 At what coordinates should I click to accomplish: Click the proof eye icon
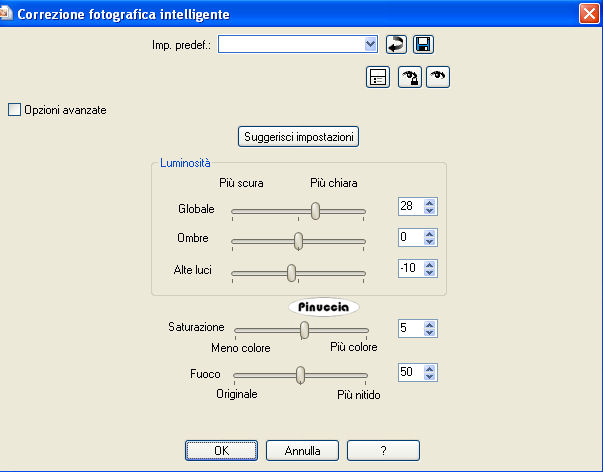[438, 77]
